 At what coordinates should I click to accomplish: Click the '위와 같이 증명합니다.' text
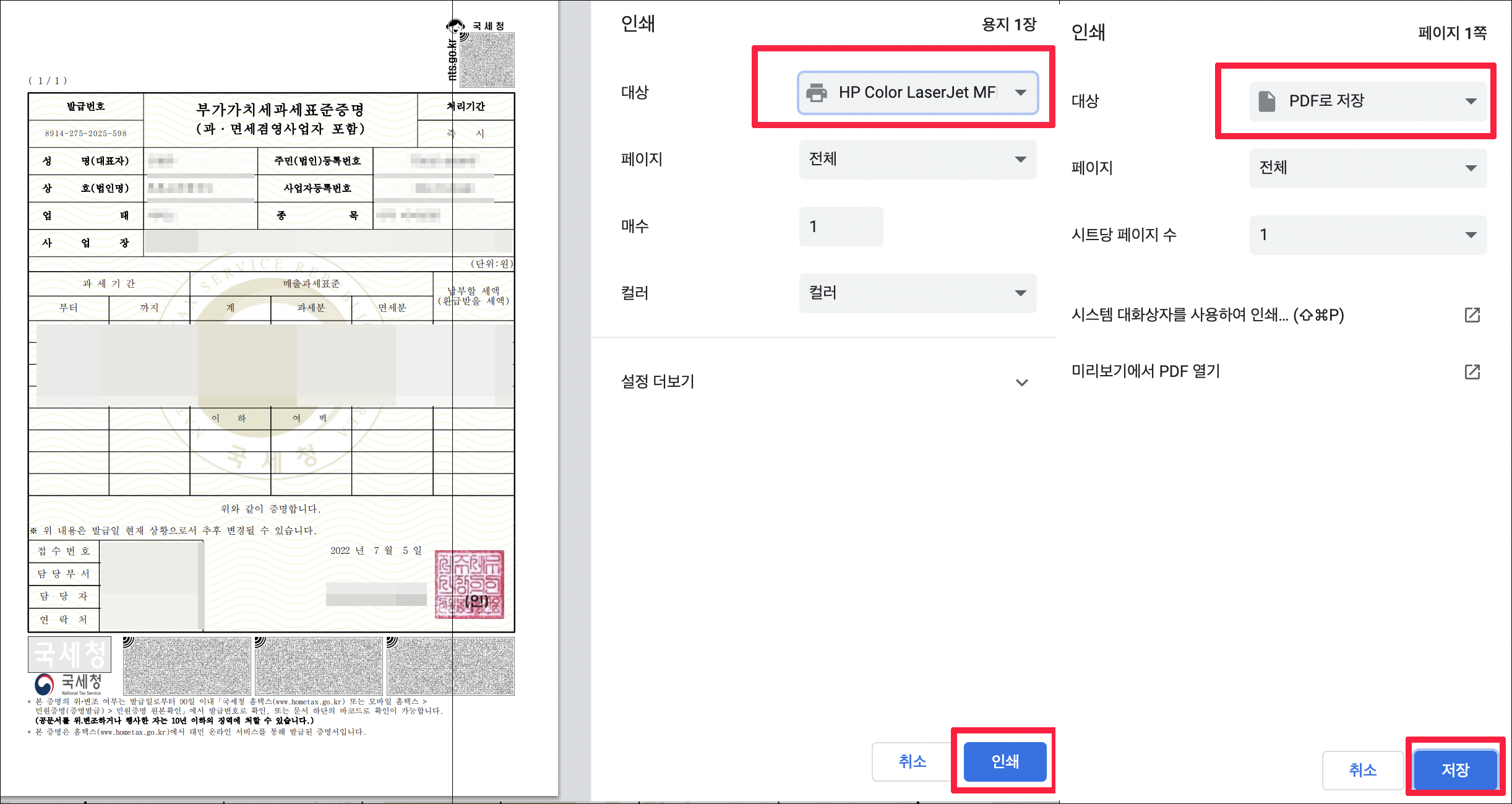[270, 509]
